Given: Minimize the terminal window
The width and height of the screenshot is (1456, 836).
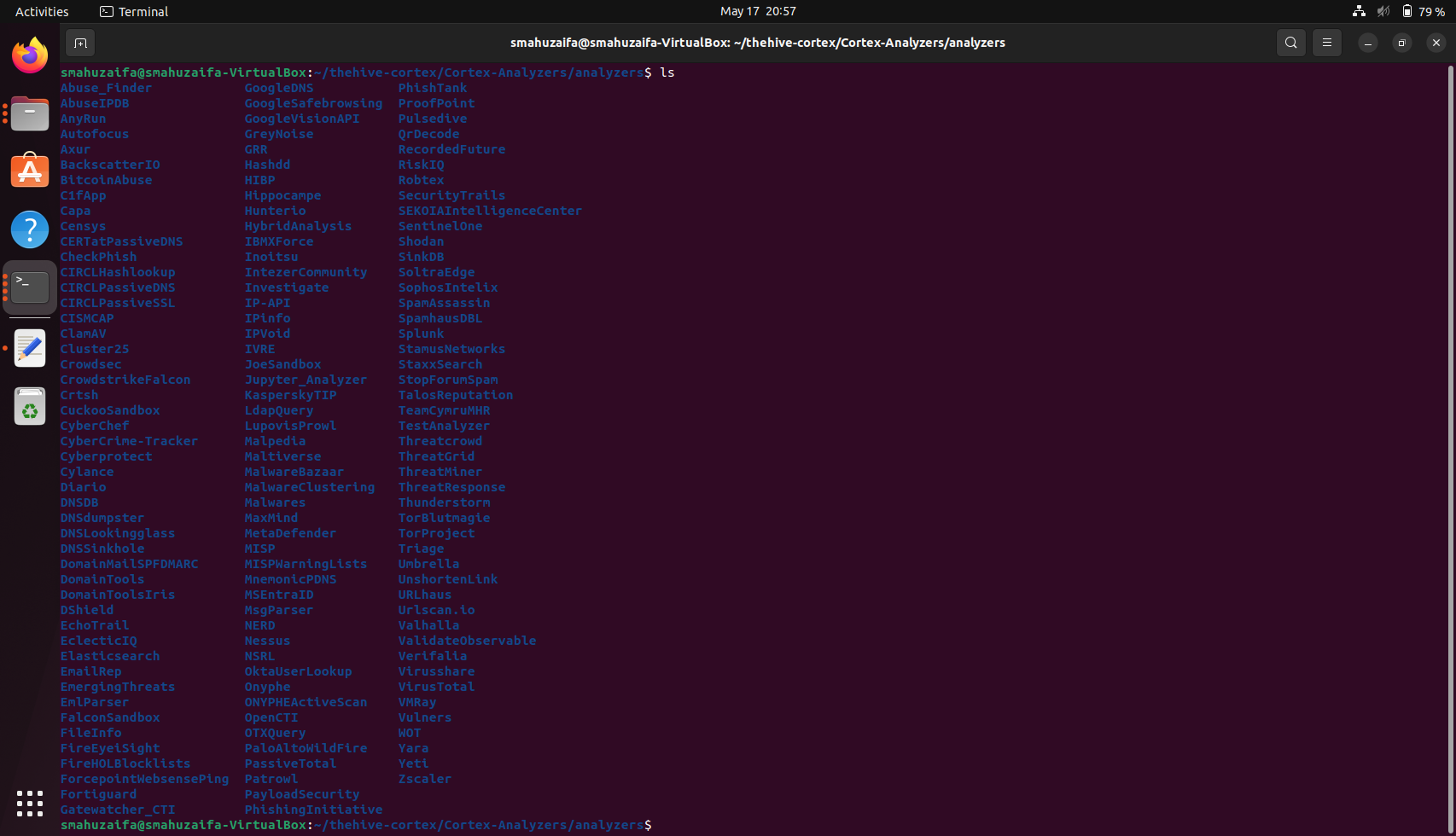Looking at the screenshot, I should pyautogui.click(x=1368, y=43).
